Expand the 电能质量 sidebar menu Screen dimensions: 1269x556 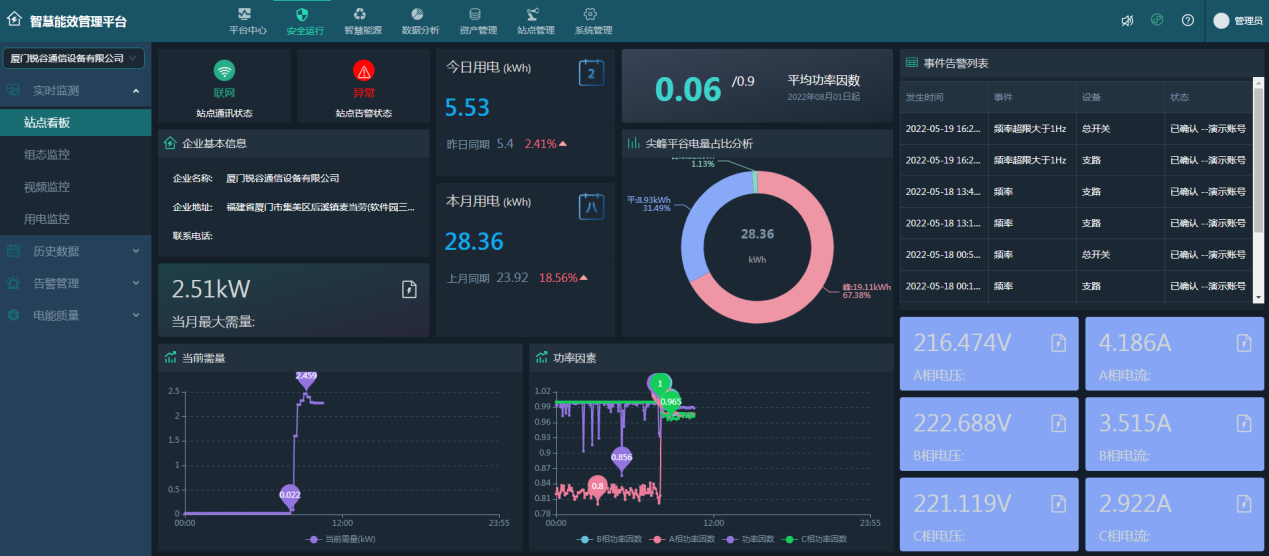tap(75, 315)
